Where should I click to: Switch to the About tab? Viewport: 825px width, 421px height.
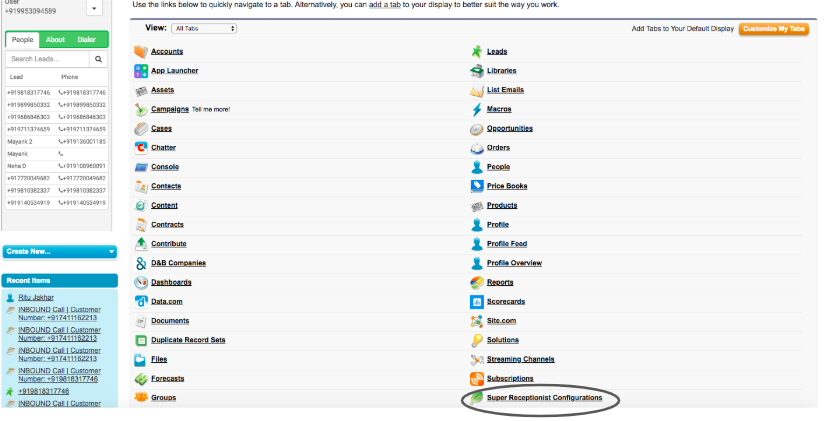55,40
